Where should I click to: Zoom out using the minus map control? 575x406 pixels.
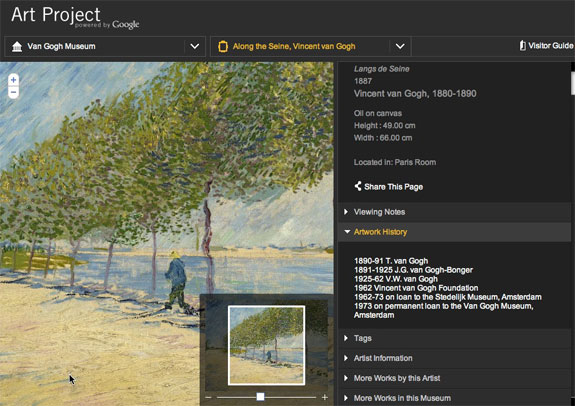point(14,92)
